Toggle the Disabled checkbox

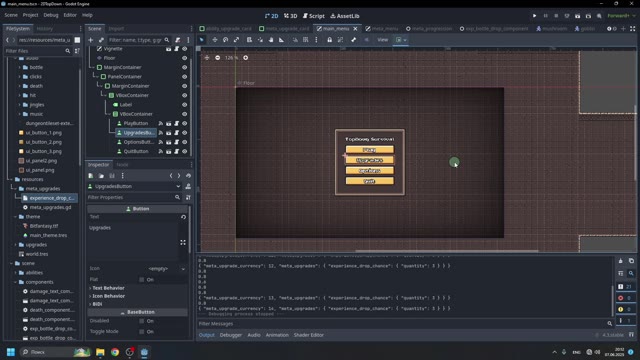click(x=142, y=321)
